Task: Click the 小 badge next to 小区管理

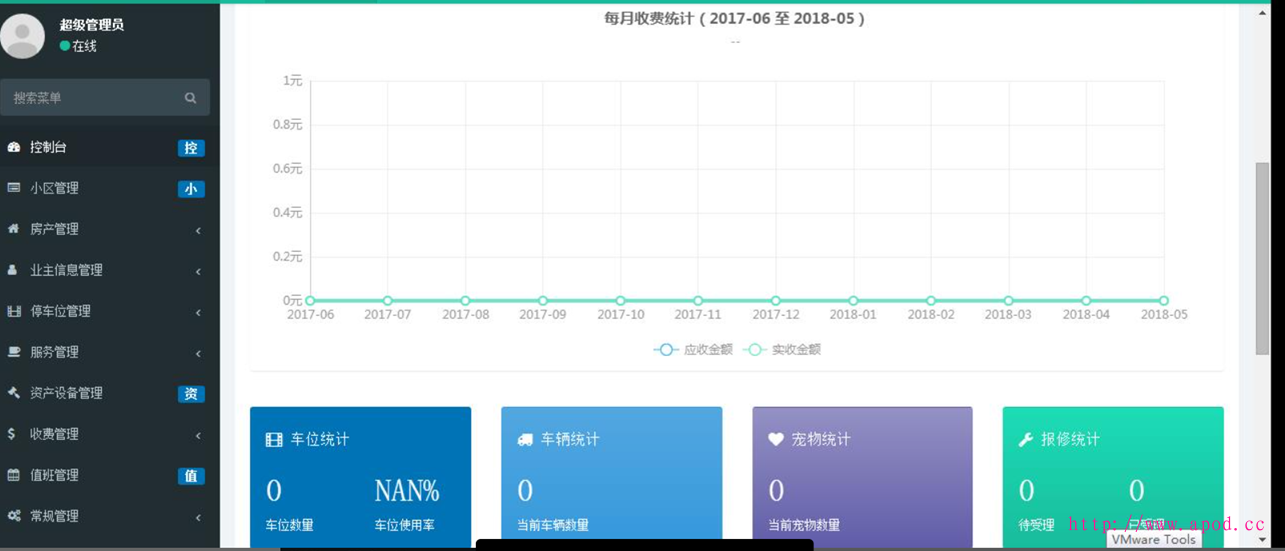Action: tap(191, 189)
